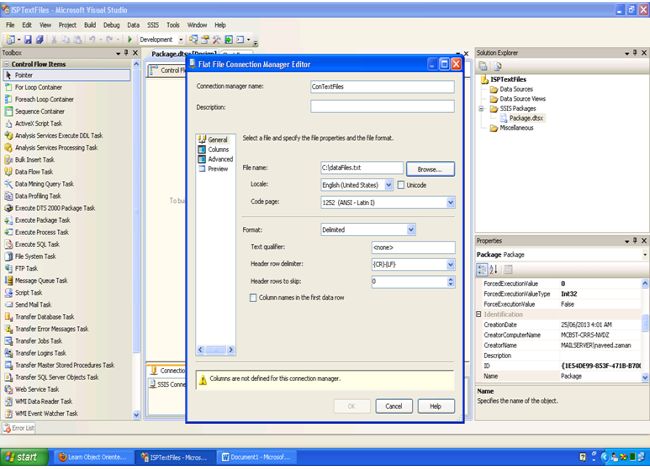The width and height of the screenshot is (650, 469).
Task: Click the green Start Debugging arrow
Action: 130,39
